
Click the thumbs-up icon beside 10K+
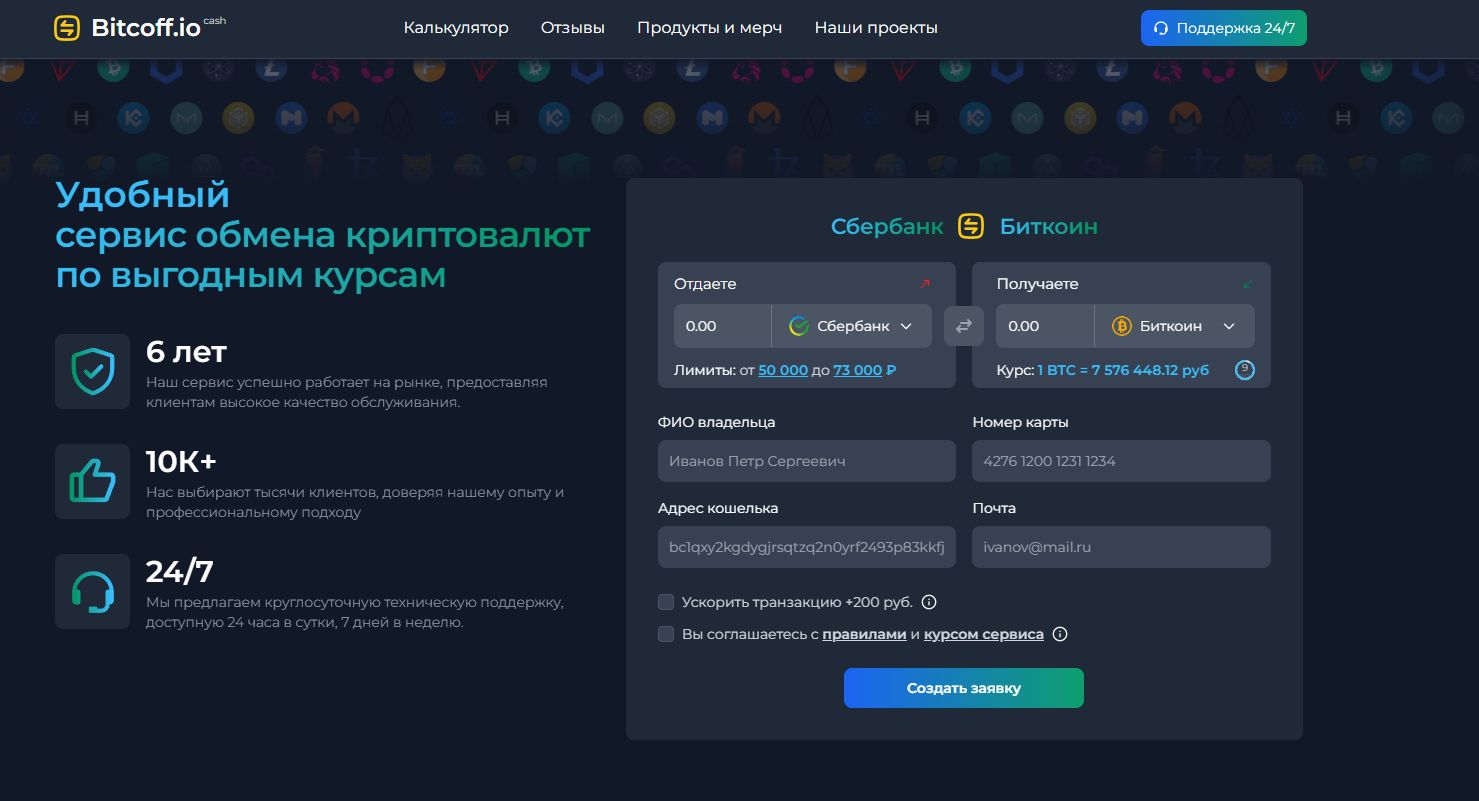pos(92,481)
